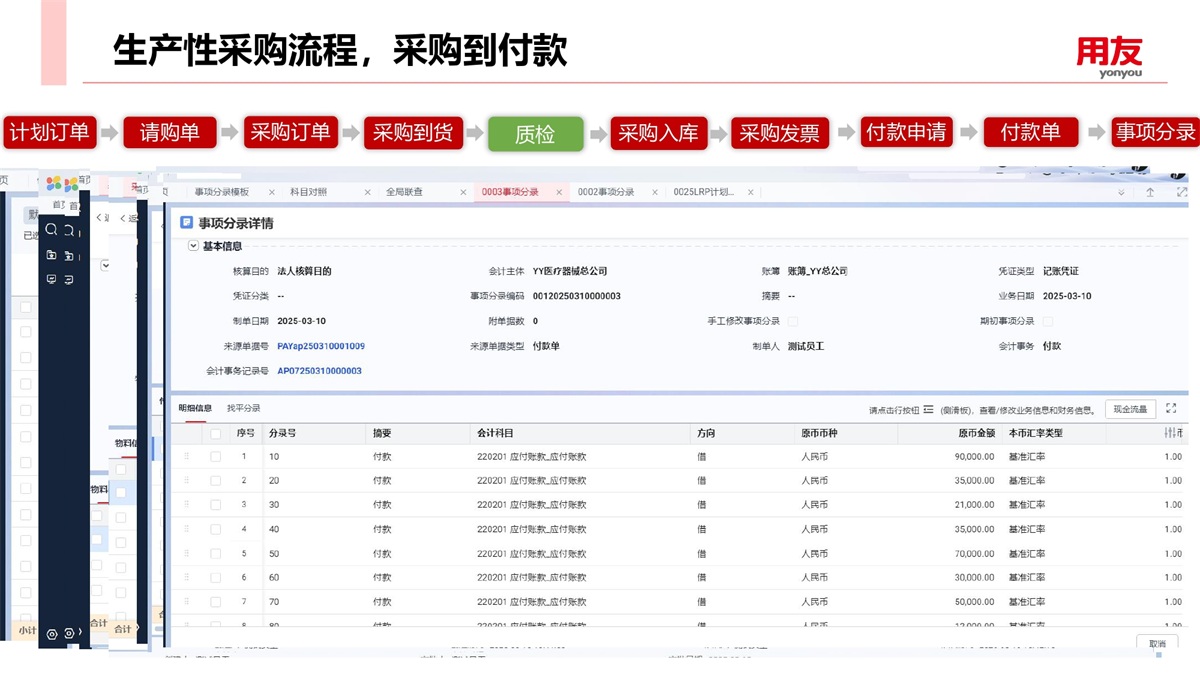Click the settings gear at the sidebar bottom

click(52, 634)
